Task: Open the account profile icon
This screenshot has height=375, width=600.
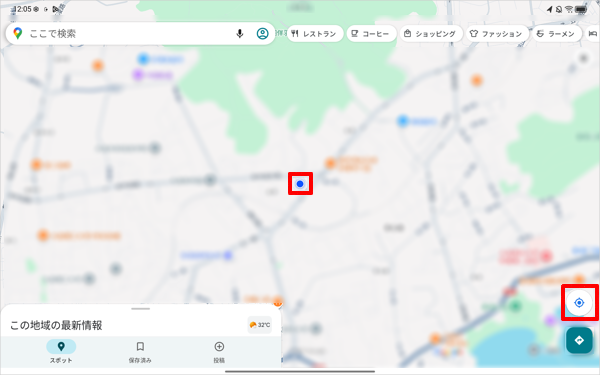Action: pyautogui.click(x=262, y=34)
